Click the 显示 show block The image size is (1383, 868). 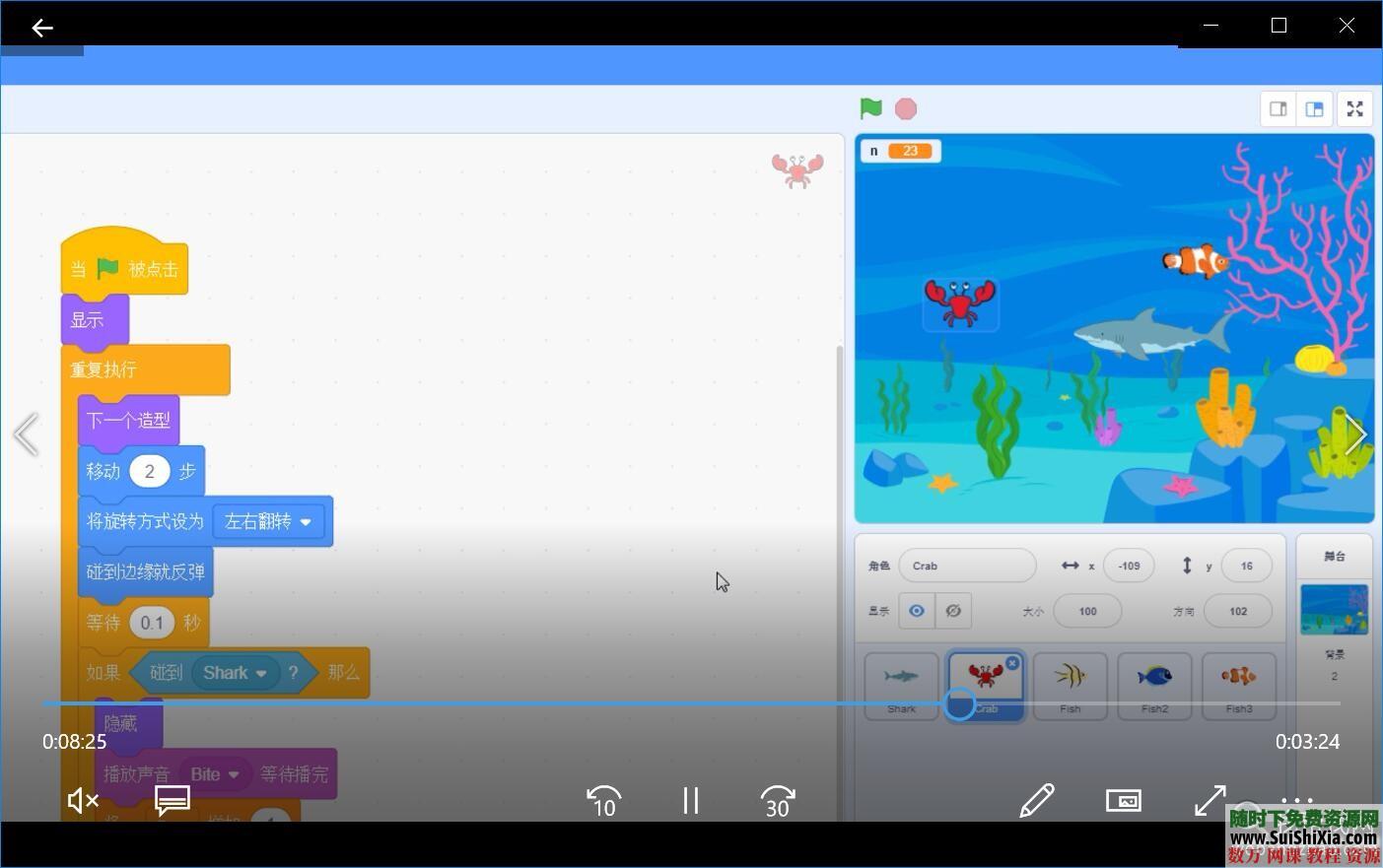coord(95,320)
